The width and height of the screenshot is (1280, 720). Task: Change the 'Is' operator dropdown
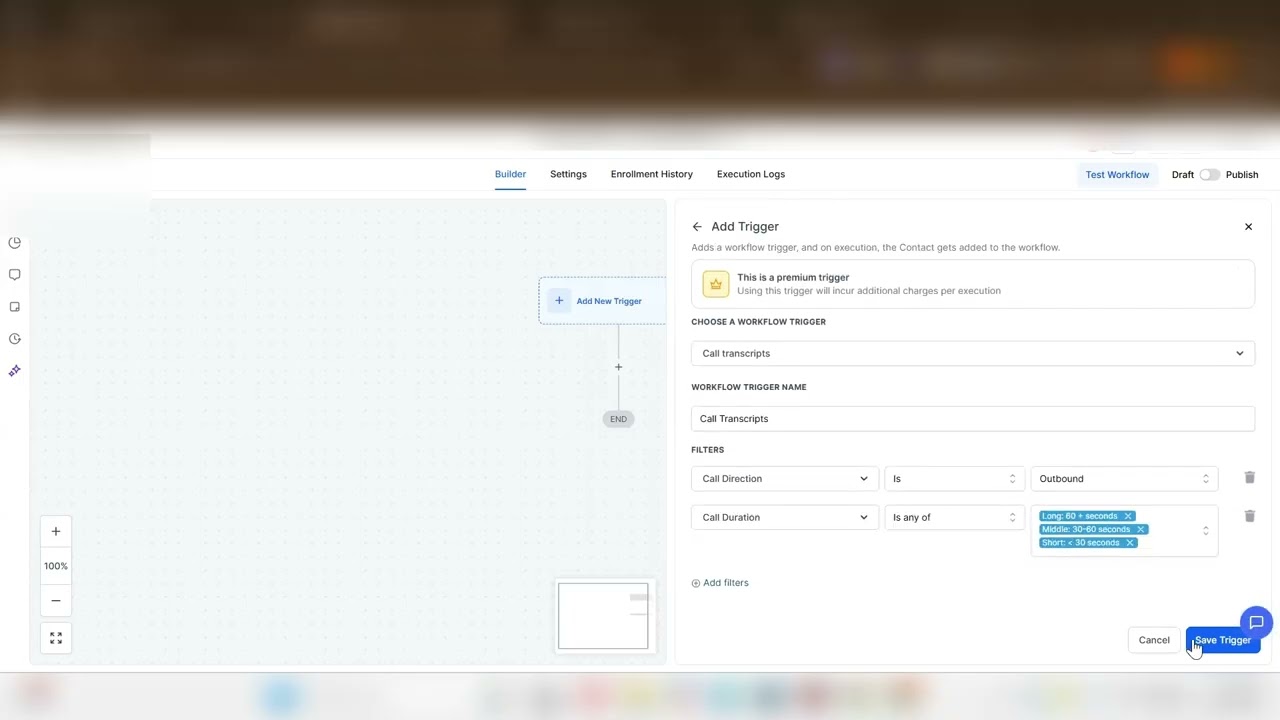(954, 478)
